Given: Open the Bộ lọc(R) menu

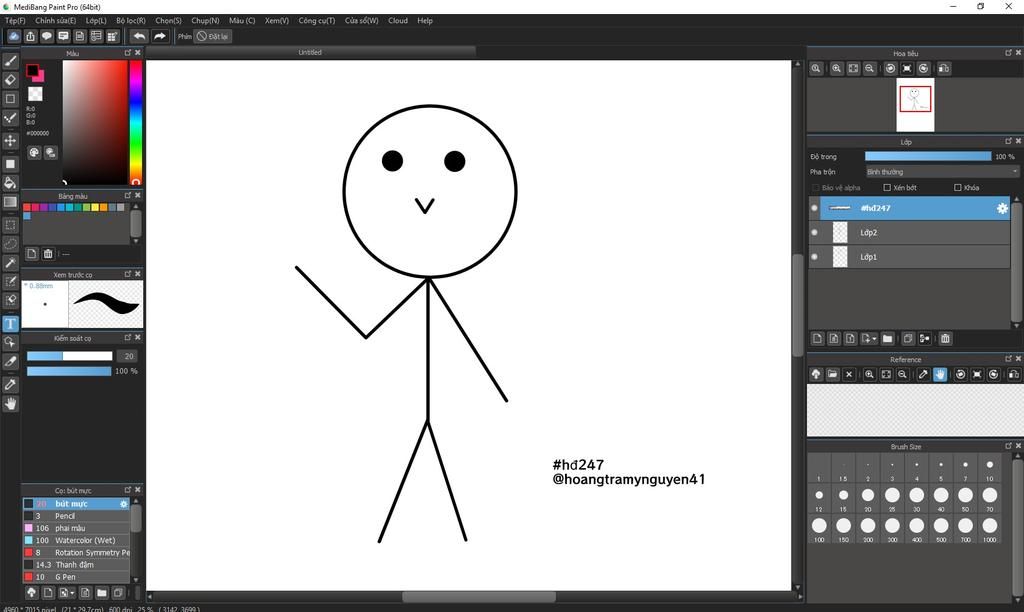Looking at the screenshot, I should click(131, 21).
